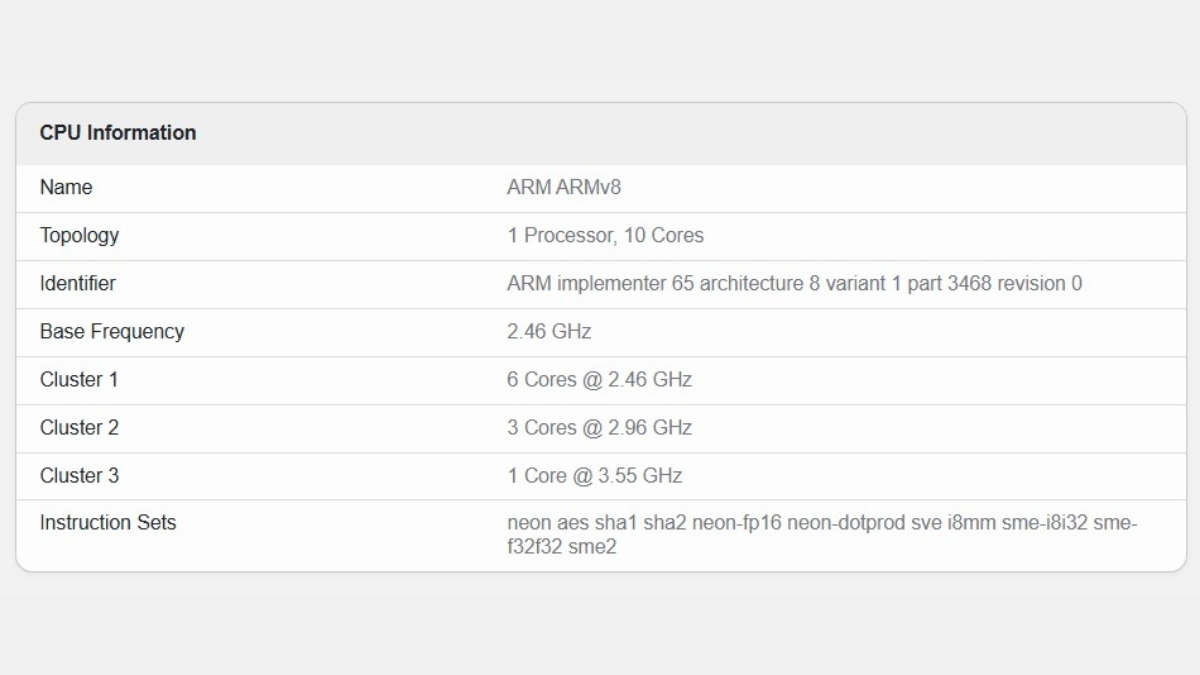Click the Cluster 1 row label
This screenshot has height=675, width=1200.
[x=79, y=379]
